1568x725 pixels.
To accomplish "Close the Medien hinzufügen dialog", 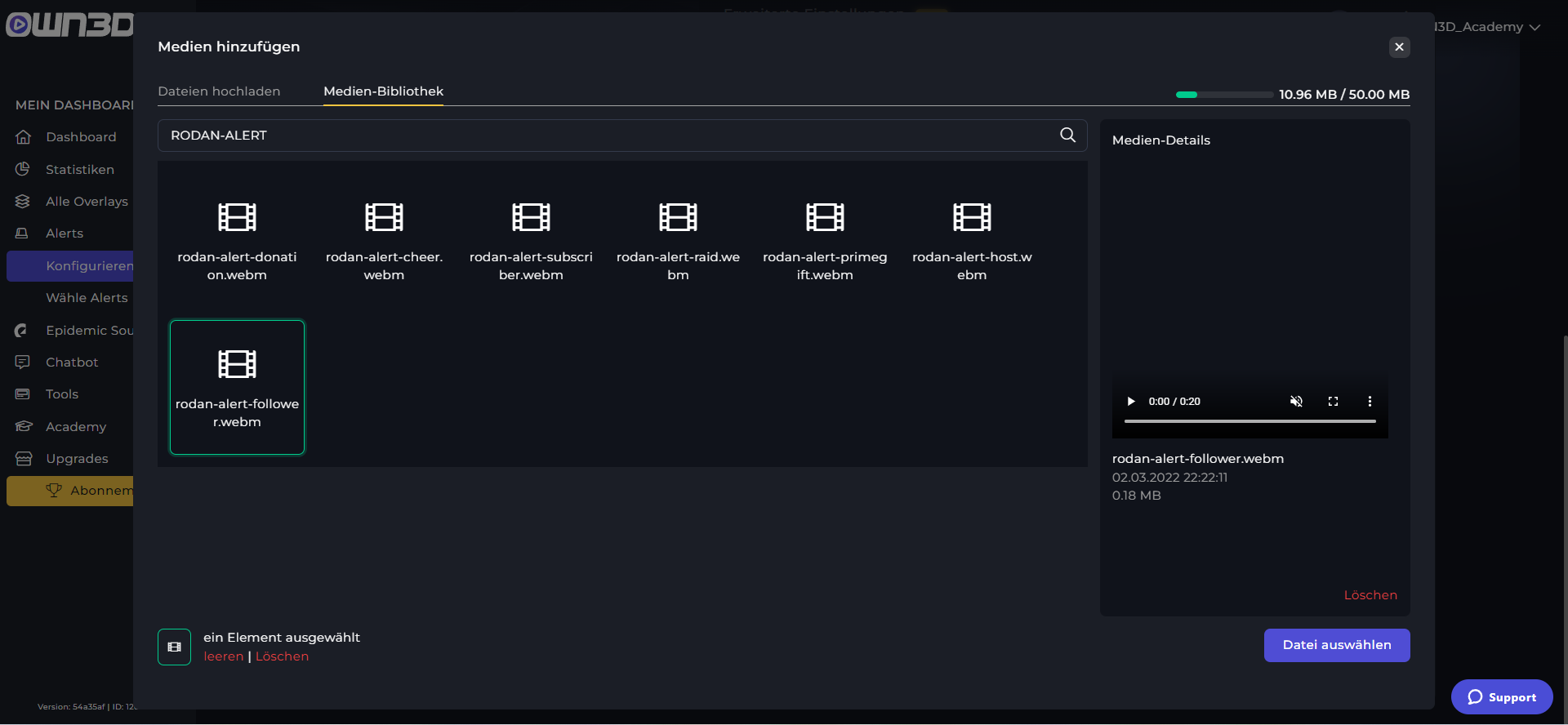I will 1399,47.
